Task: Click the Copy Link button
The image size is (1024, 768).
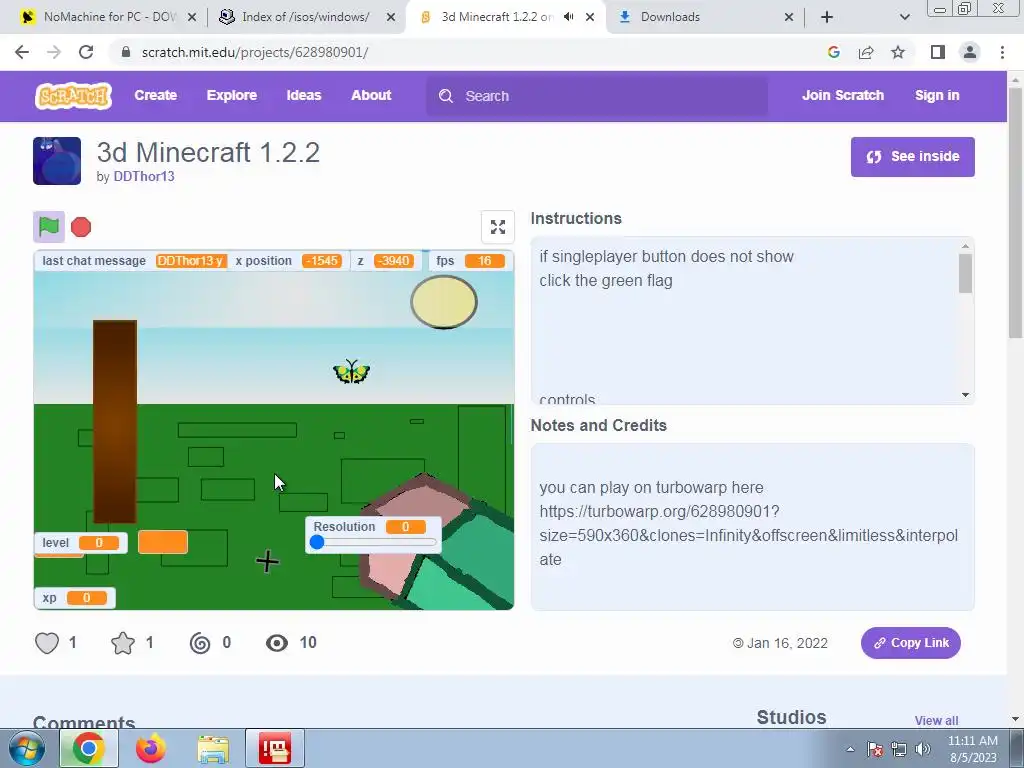Action: [x=910, y=643]
